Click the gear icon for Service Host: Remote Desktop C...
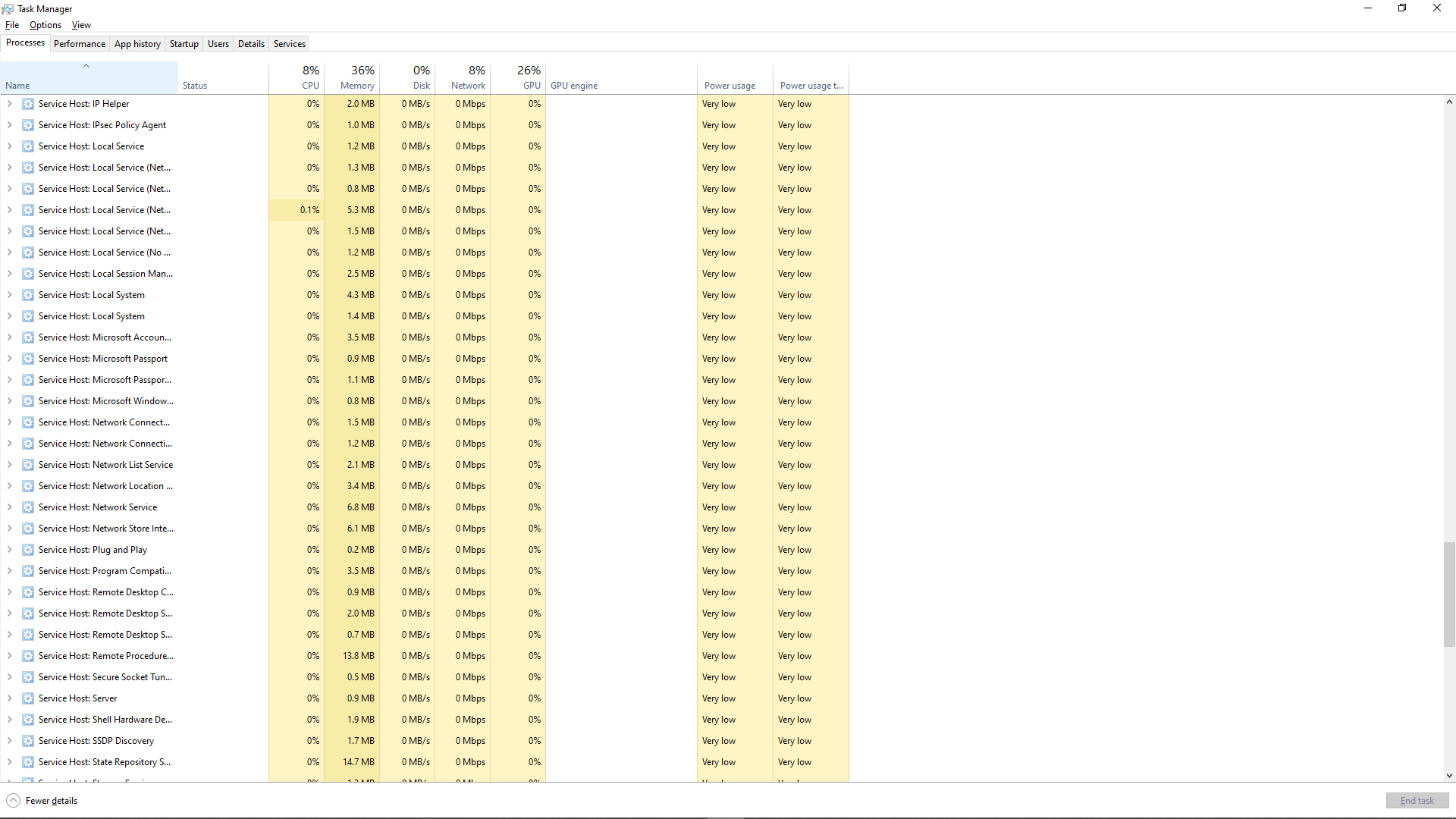The width and height of the screenshot is (1456, 819). click(28, 592)
